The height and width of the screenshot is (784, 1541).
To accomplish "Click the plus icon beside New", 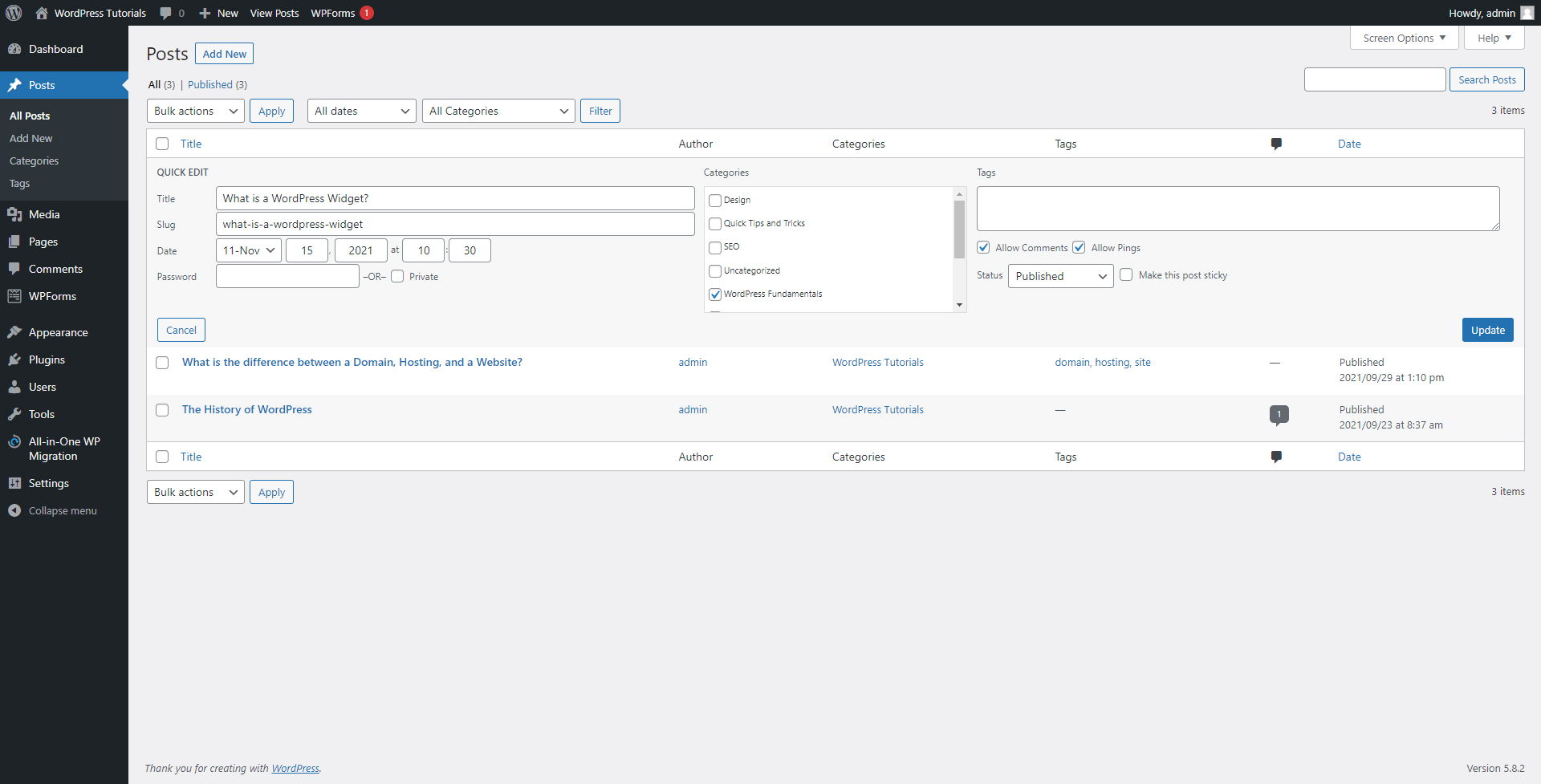I will (x=205, y=13).
